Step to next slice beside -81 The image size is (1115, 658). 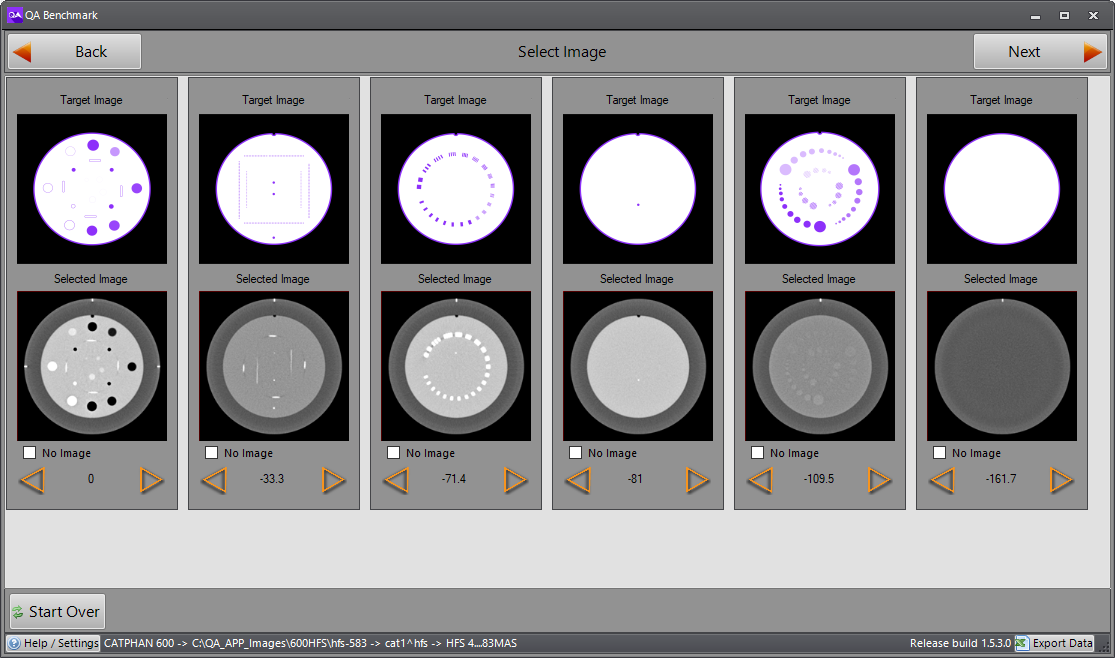pyautogui.click(x=697, y=481)
